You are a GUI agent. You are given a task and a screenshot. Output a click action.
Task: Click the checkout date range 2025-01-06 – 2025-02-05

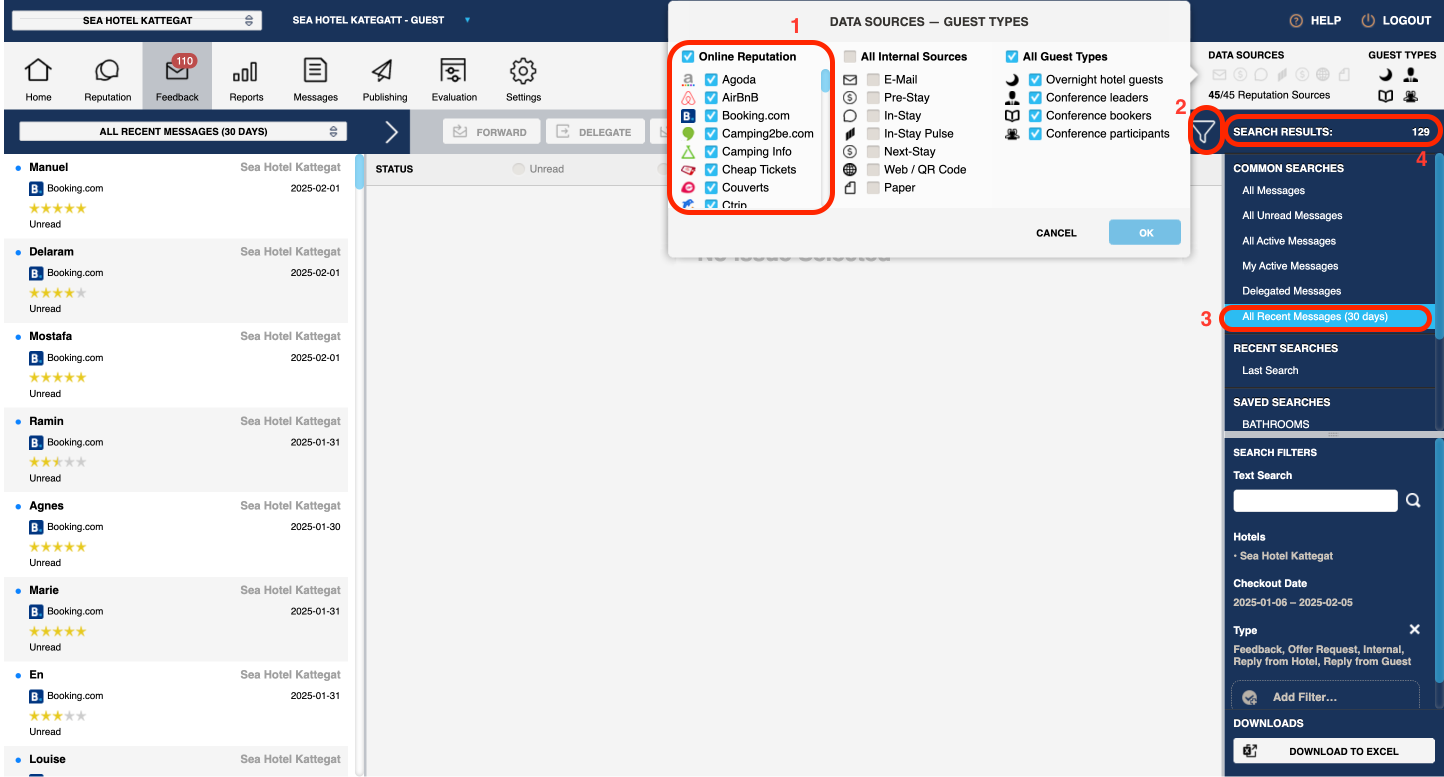click(x=1292, y=603)
